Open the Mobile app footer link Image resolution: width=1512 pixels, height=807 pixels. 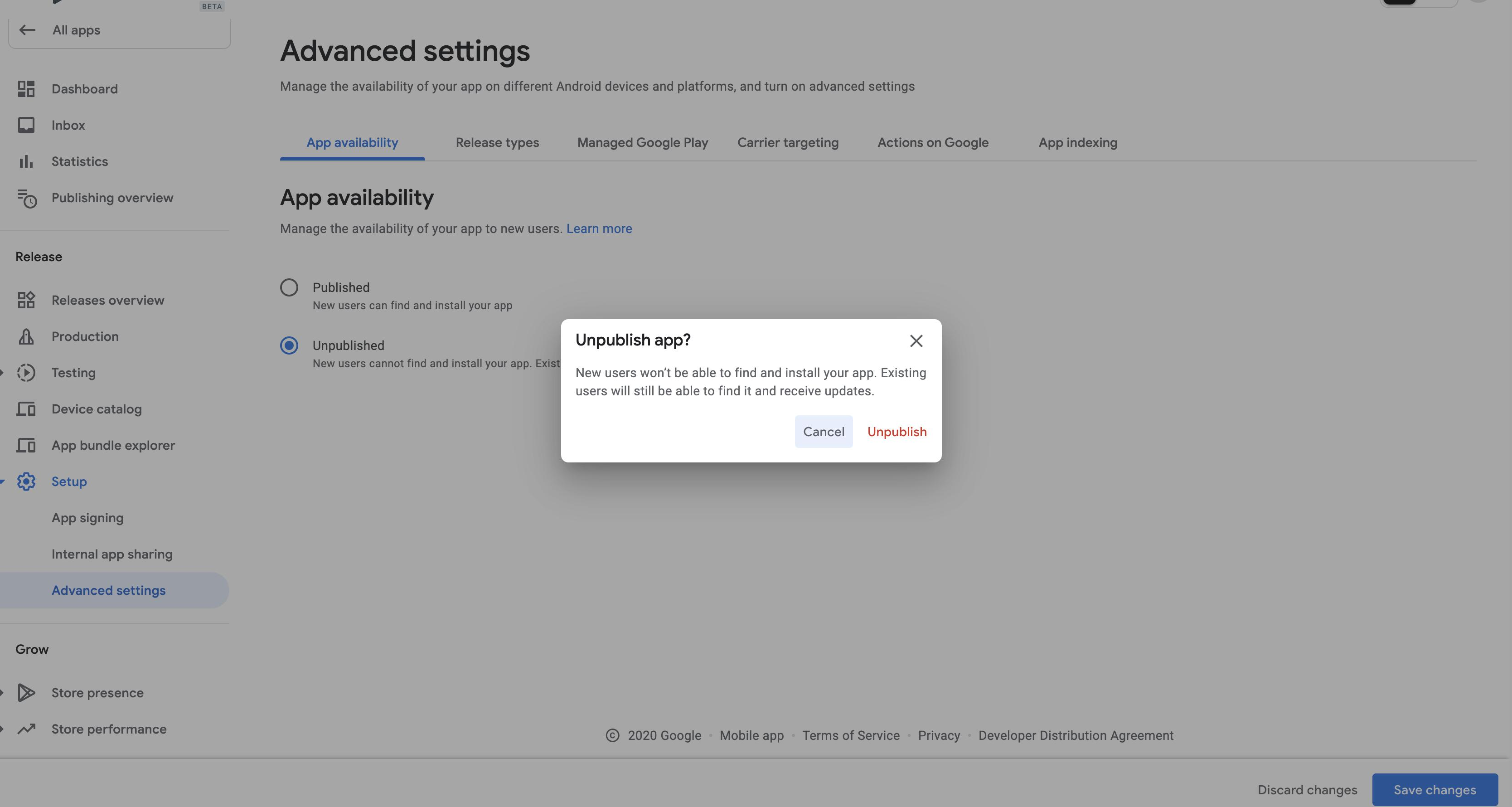pos(751,735)
